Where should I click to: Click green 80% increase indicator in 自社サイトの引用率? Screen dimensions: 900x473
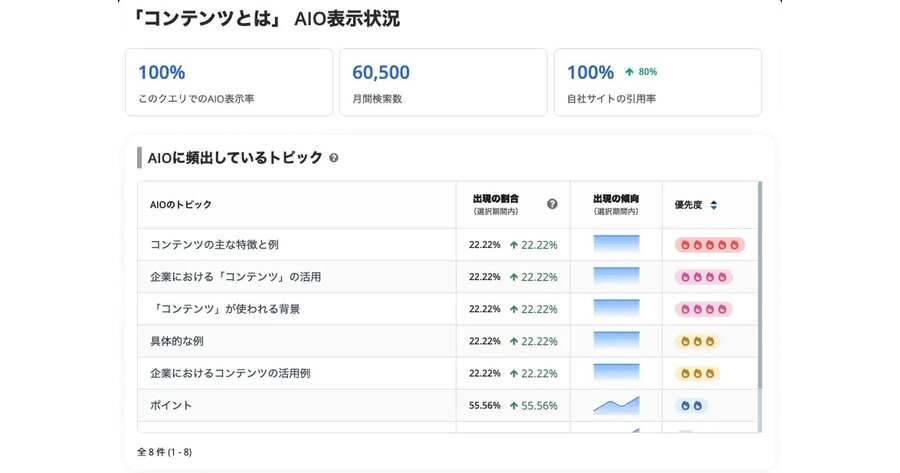click(641, 72)
